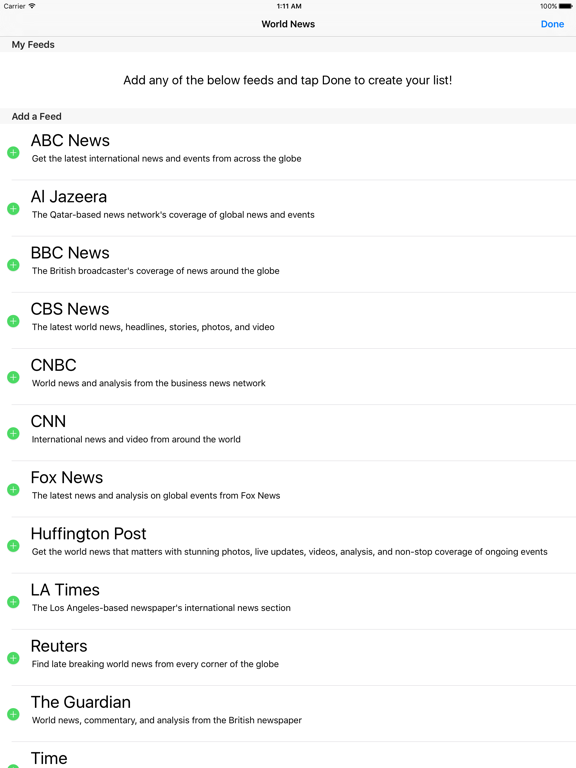Tap Done to save the feed list
This screenshot has height=768, width=576.
552,24
